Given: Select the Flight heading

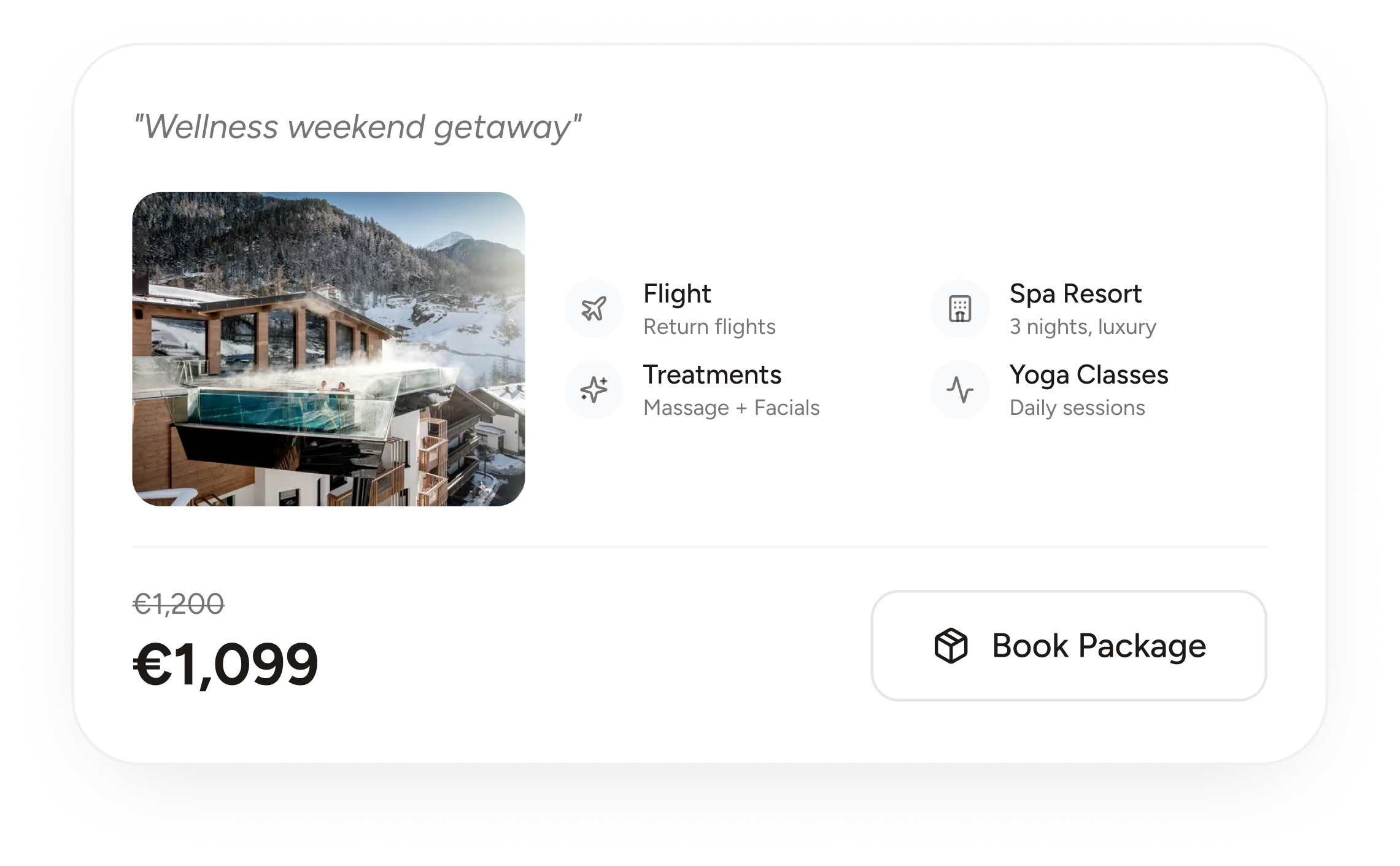Looking at the screenshot, I should [x=677, y=294].
